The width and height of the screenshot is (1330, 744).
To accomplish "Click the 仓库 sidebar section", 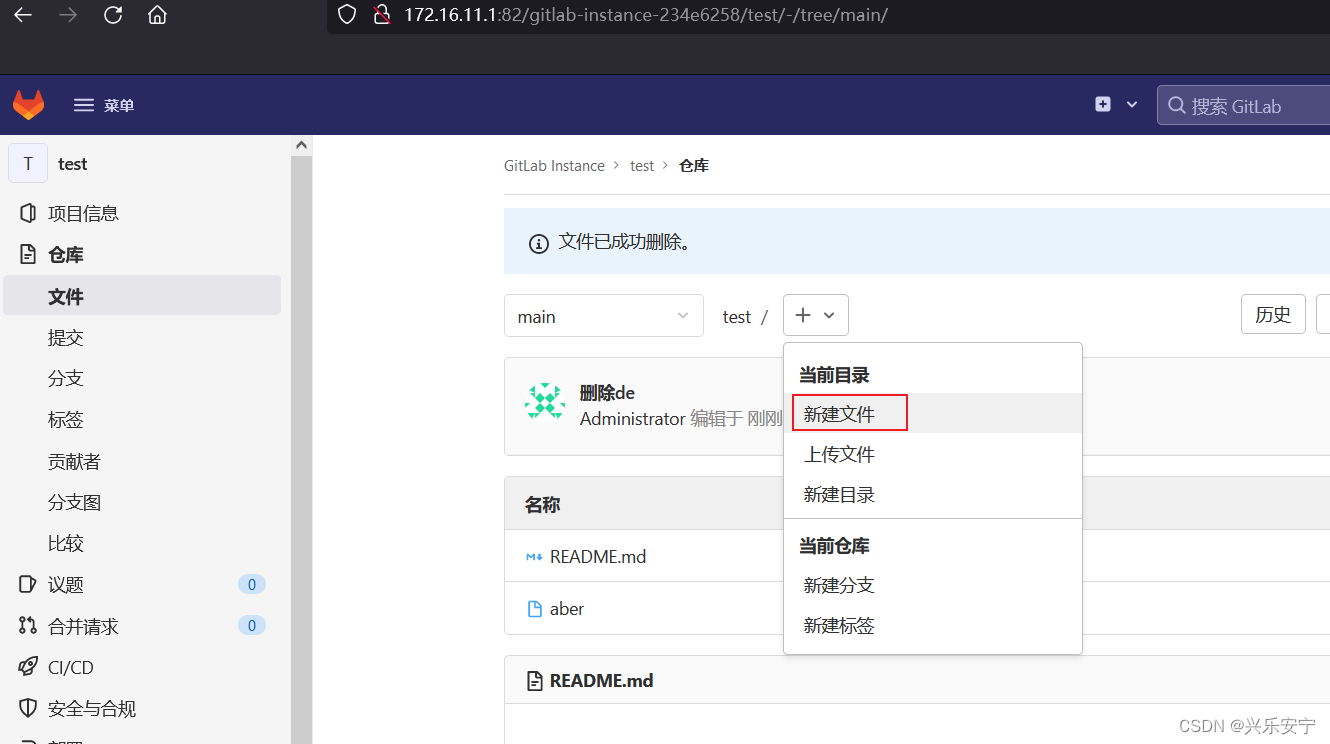I will tap(66, 255).
